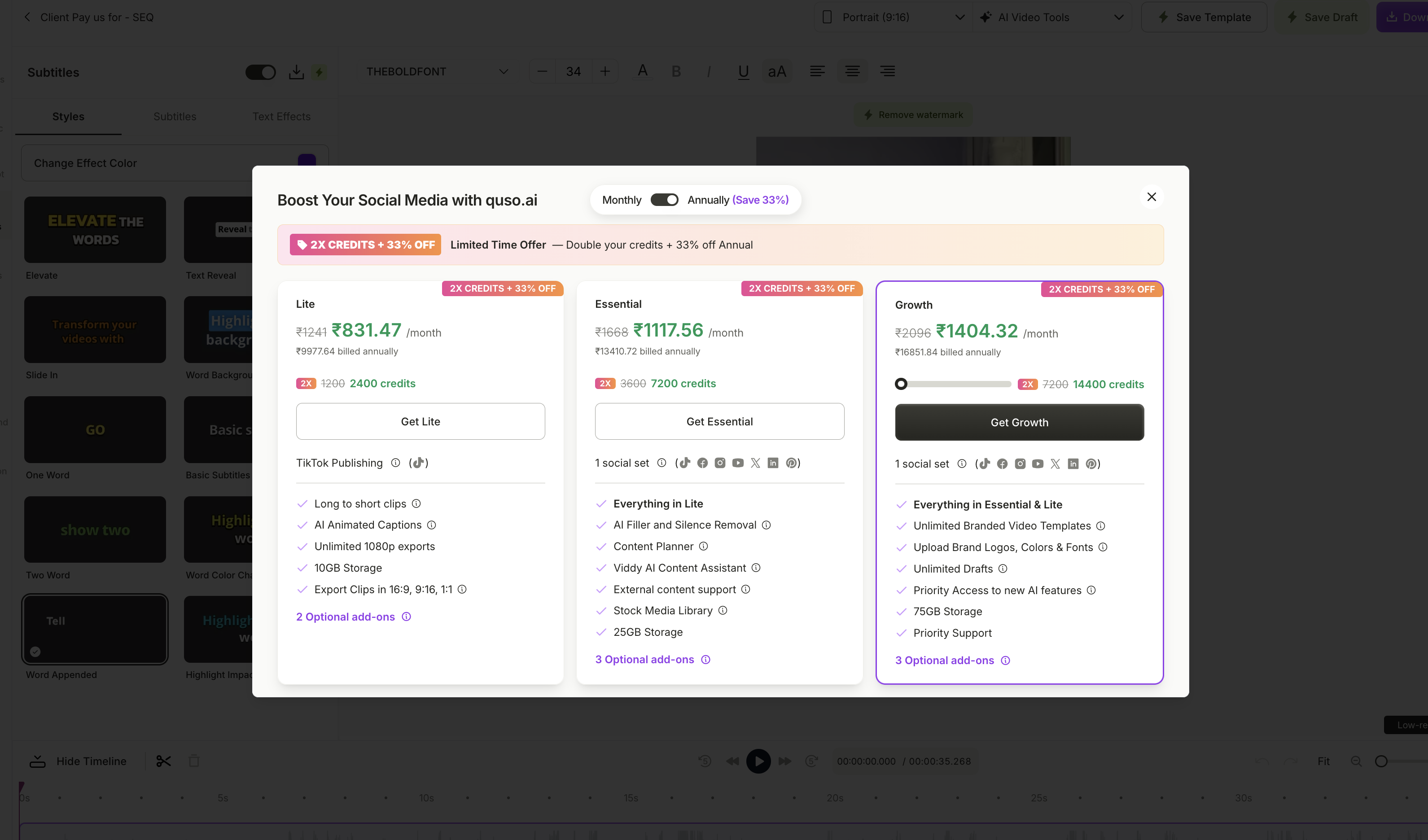Expand the AI Video Tools dropdown
Viewport: 1428px width, 840px height.
(1052, 17)
